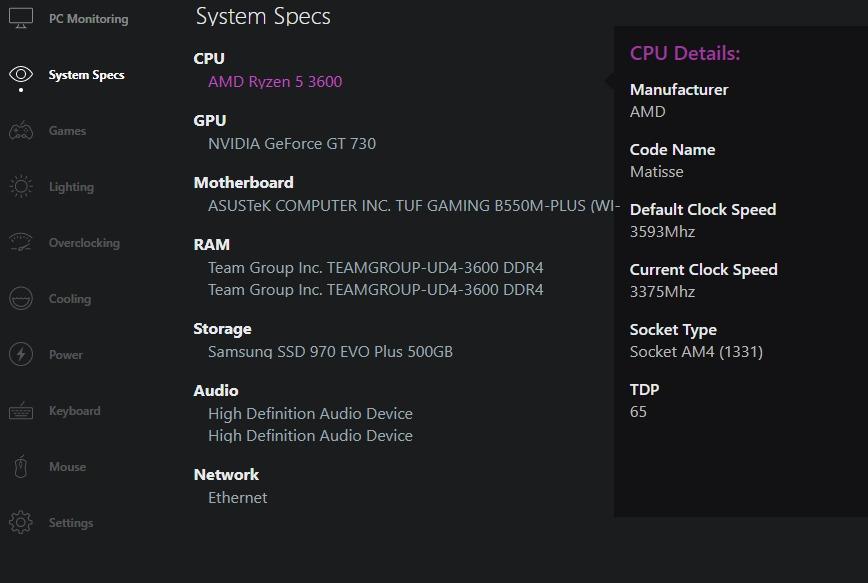
Task: Click the Audio section heading
Action: click(x=216, y=391)
